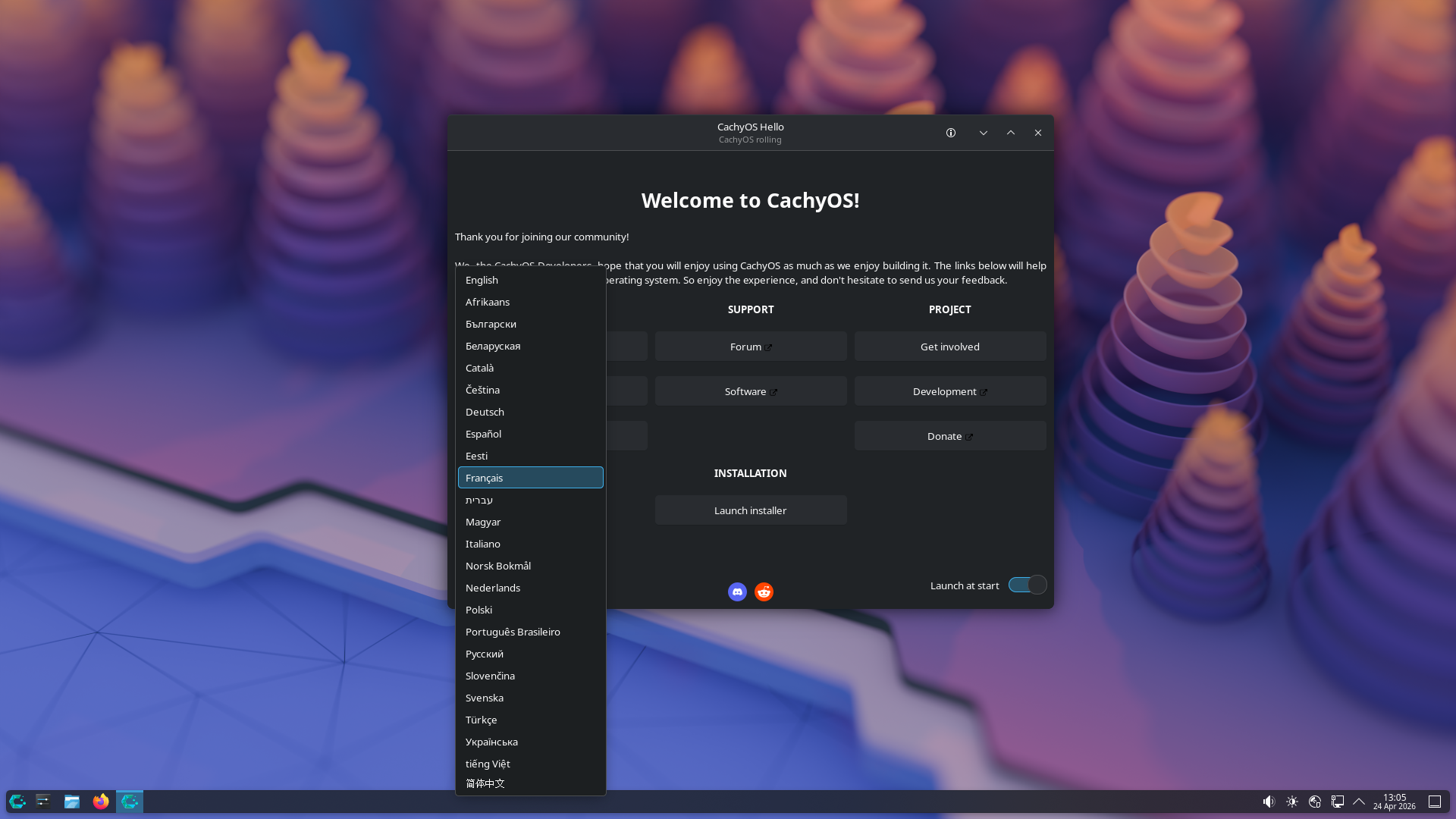Screen dimensions: 1456x819
Task: Open the file manager taskbar icon
Action: (x=72, y=802)
